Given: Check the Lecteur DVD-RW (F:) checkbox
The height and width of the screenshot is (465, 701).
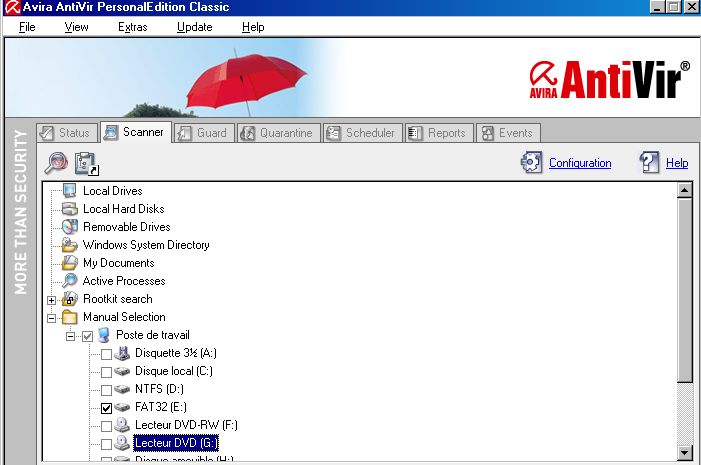Looking at the screenshot, I should [106, 426].
